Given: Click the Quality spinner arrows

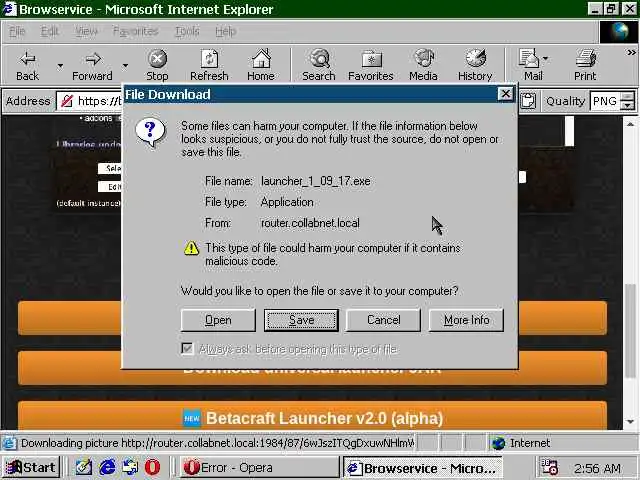Looking at the screenshot, I should 627,101.
